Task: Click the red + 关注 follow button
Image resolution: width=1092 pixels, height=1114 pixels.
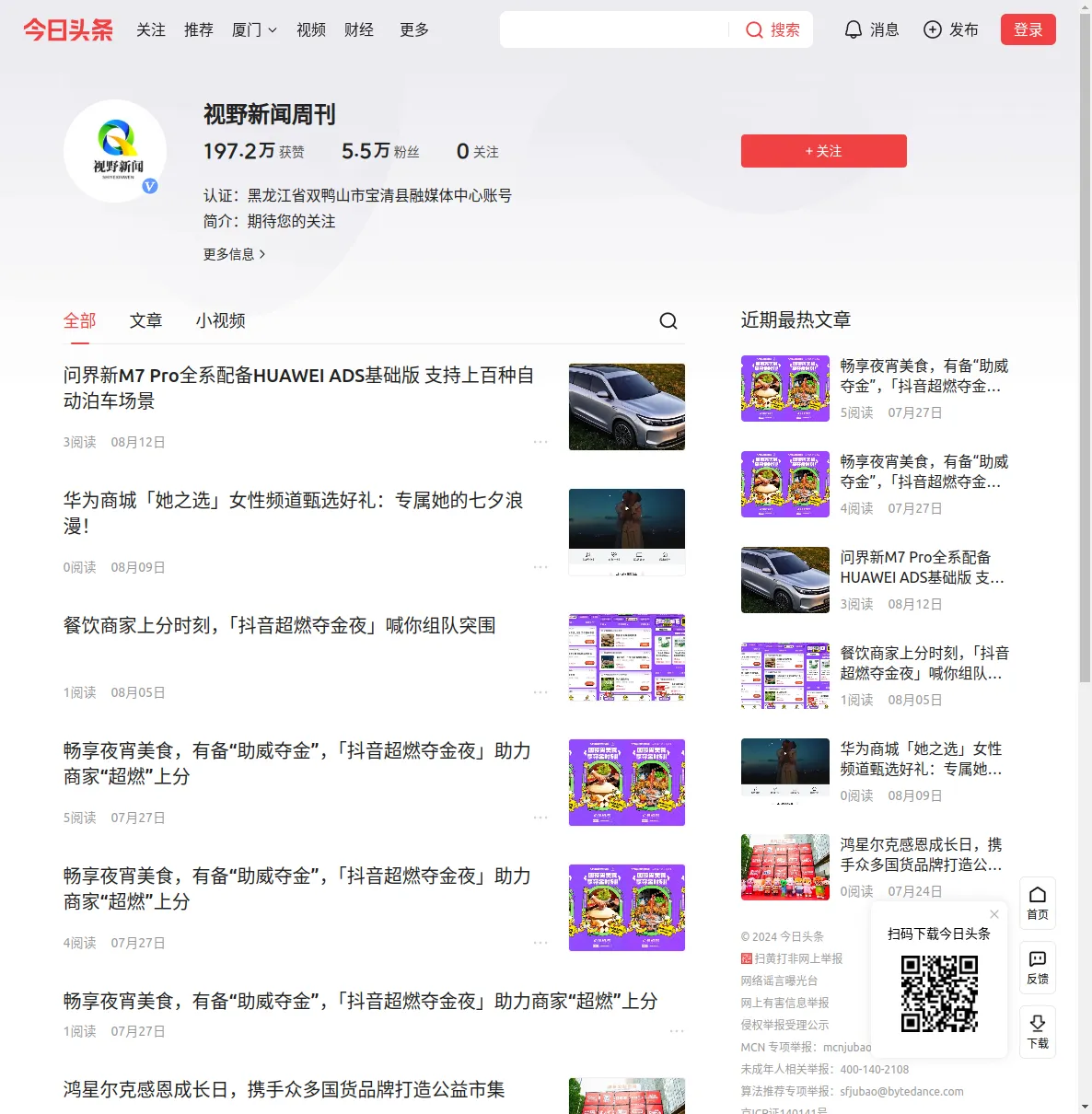Action: (x=824, y=151)
